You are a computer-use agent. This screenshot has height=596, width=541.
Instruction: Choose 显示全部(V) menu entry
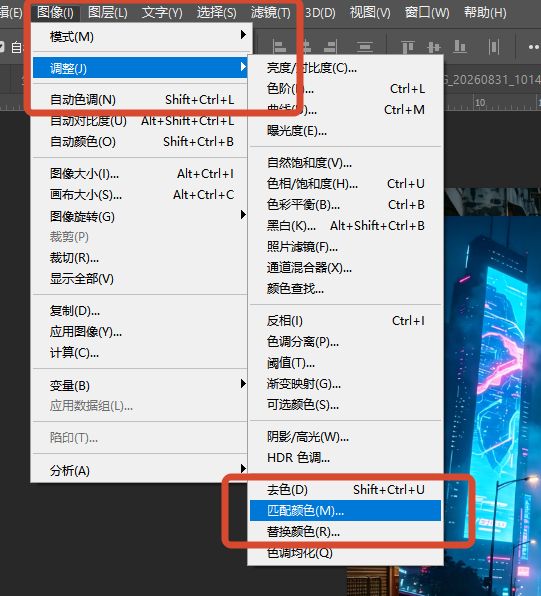(x=140, y=279)
